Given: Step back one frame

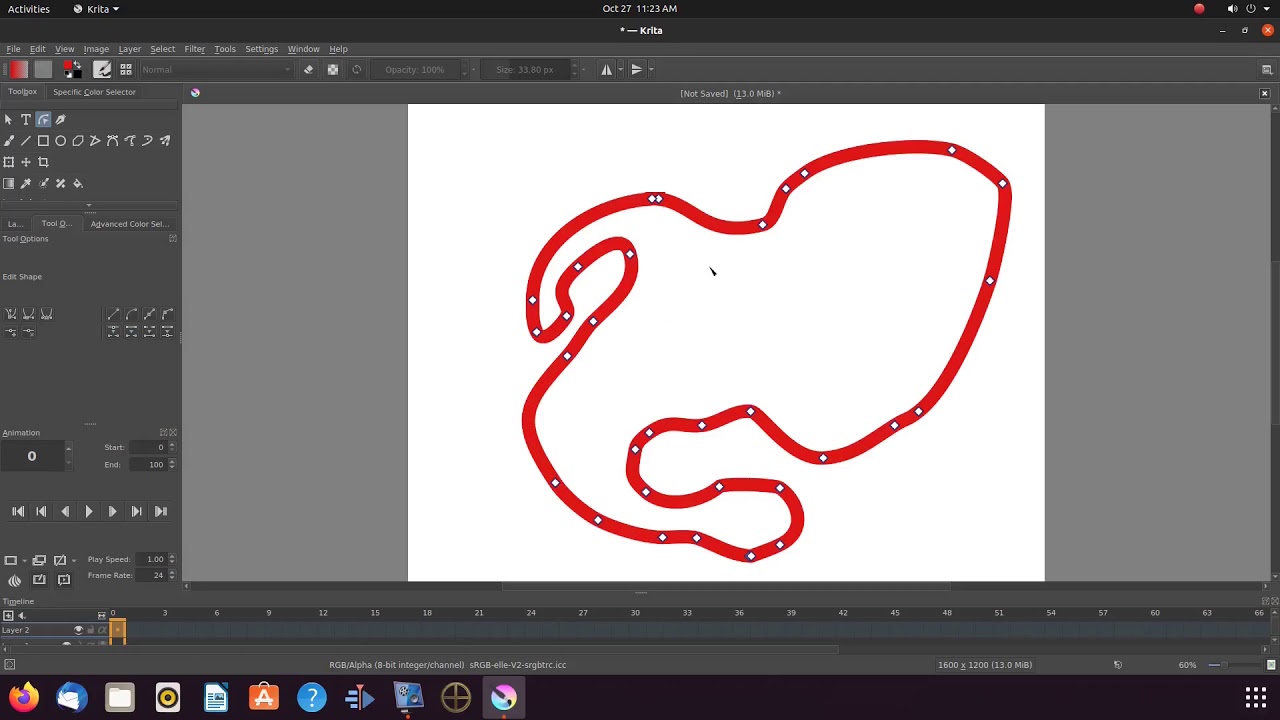Looking at the screenshot, I should (65, 511).
